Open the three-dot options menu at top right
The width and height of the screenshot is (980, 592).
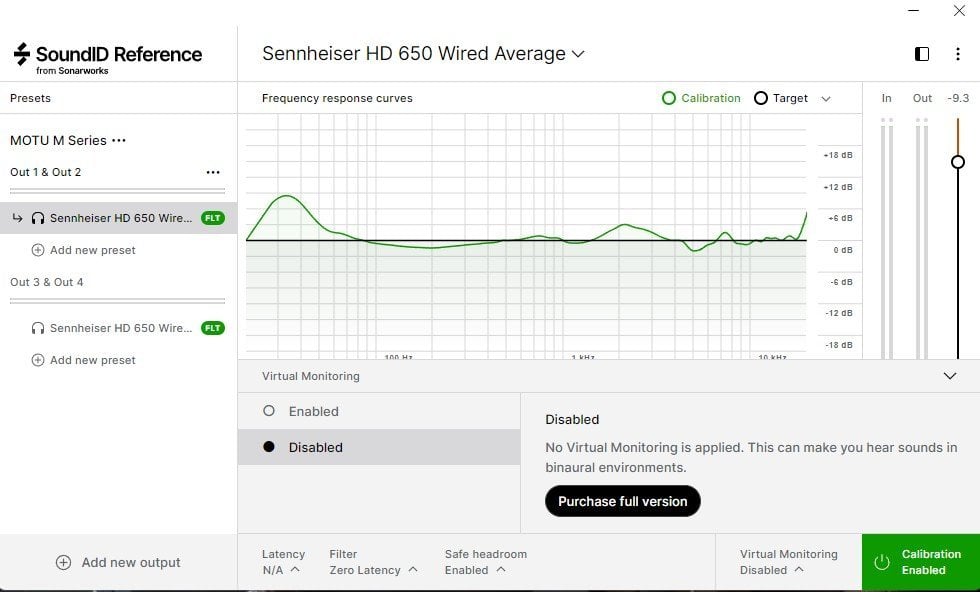(x=958, y=54)
